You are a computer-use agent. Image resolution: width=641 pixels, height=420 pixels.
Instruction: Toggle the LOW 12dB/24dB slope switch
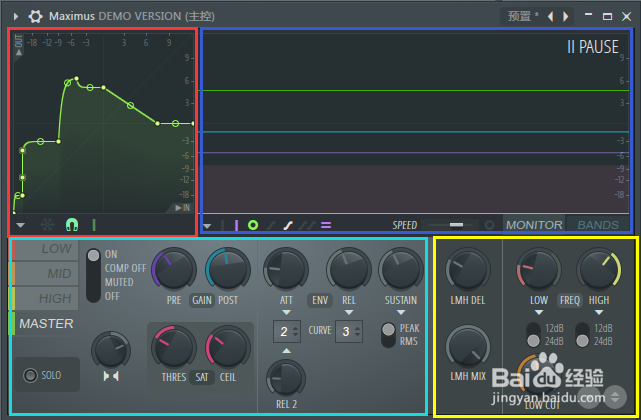click(x=533, y=335)
